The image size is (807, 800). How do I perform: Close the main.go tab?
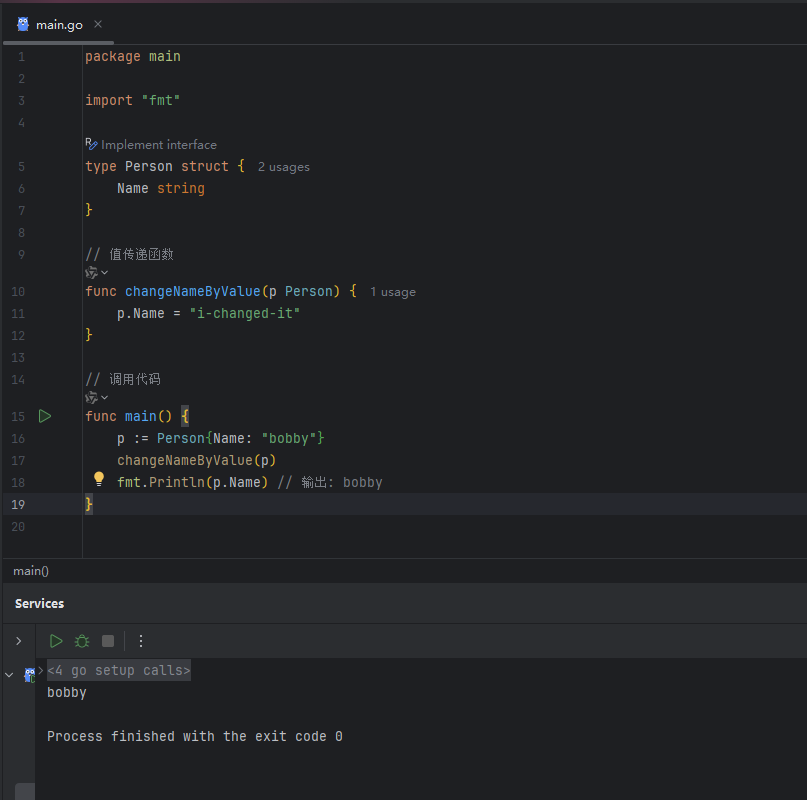[x=98, y=24]
